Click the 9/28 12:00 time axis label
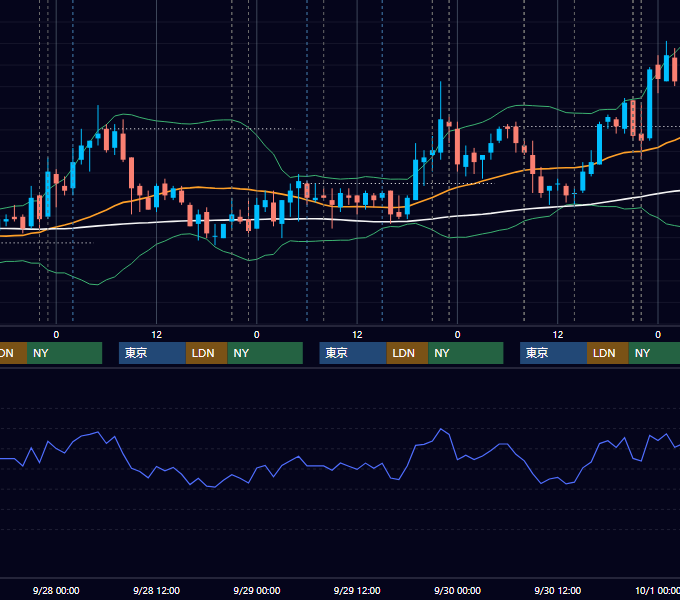 (156, 590)
